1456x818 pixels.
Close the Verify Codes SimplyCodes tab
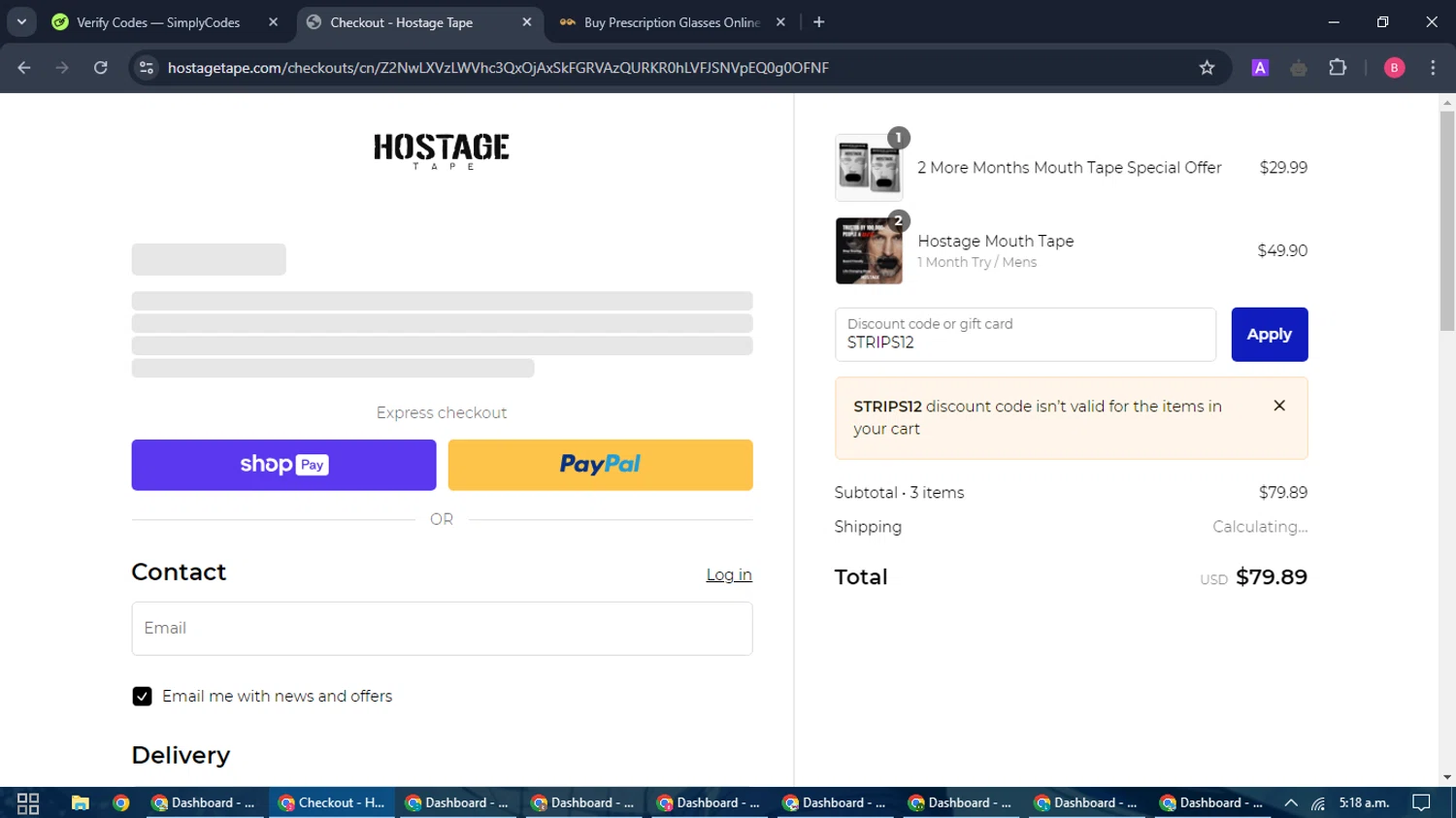273,21
